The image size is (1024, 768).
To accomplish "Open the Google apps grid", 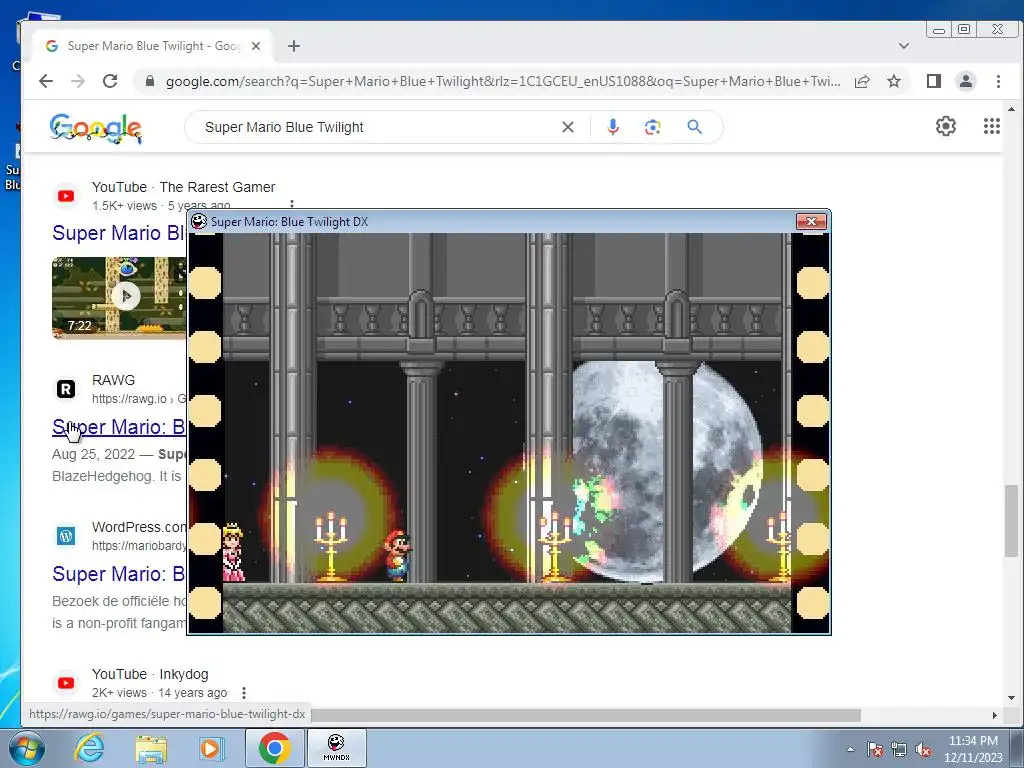I will point(991,126).
